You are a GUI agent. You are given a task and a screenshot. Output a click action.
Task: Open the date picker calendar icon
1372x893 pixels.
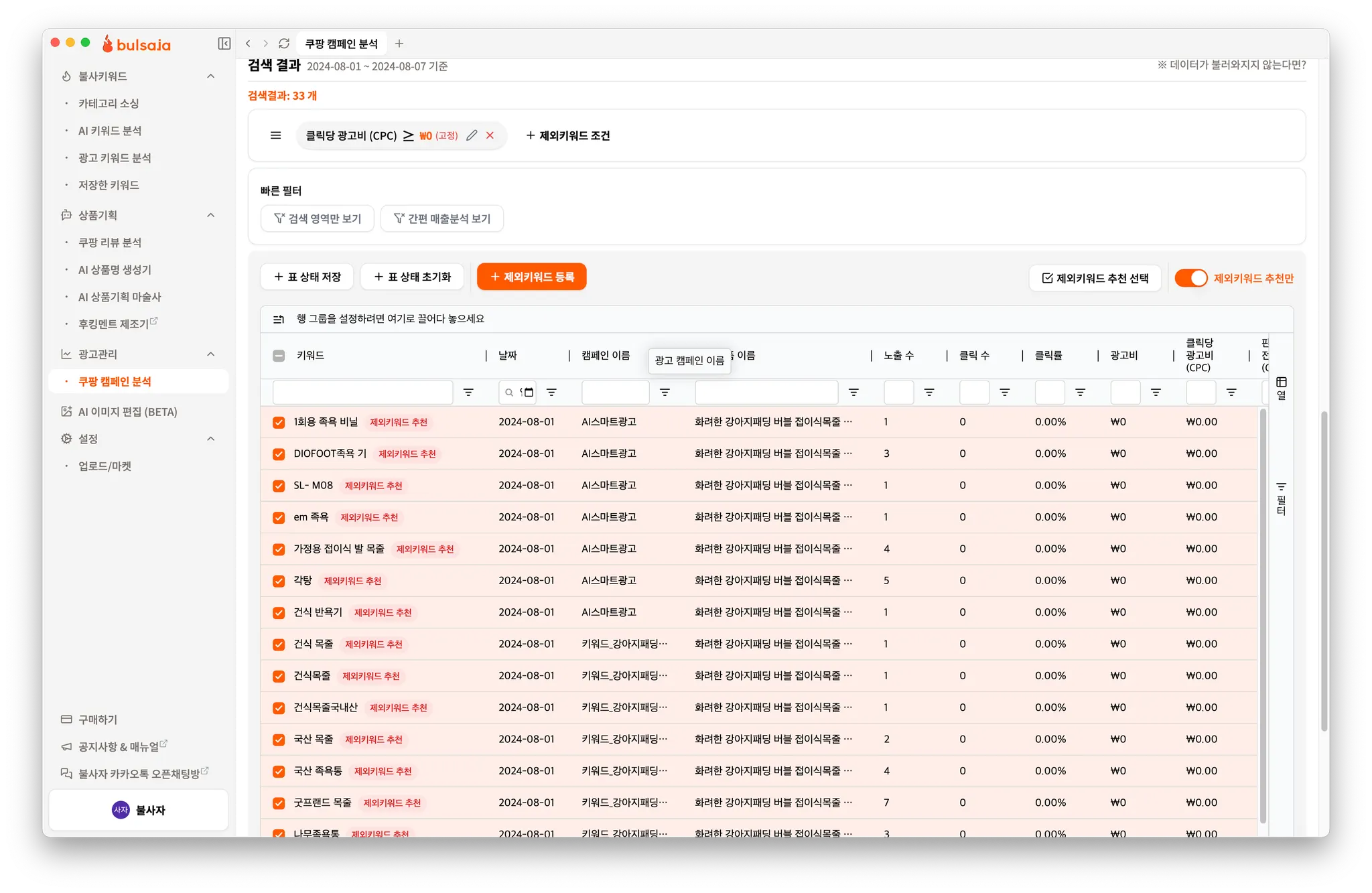pyautogui.click(x=529, y=393)
